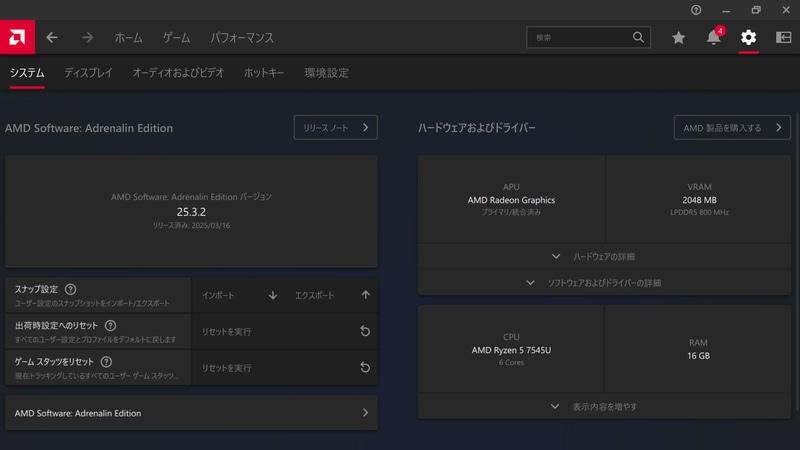Open settings gear icon

tap(748, 37)
